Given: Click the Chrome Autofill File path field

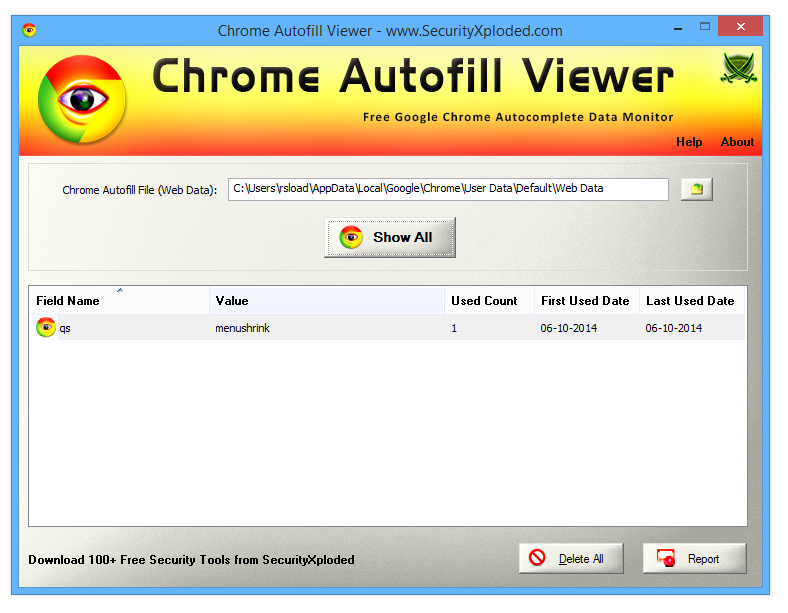Looking at the screenshot, I should [448, 189].
